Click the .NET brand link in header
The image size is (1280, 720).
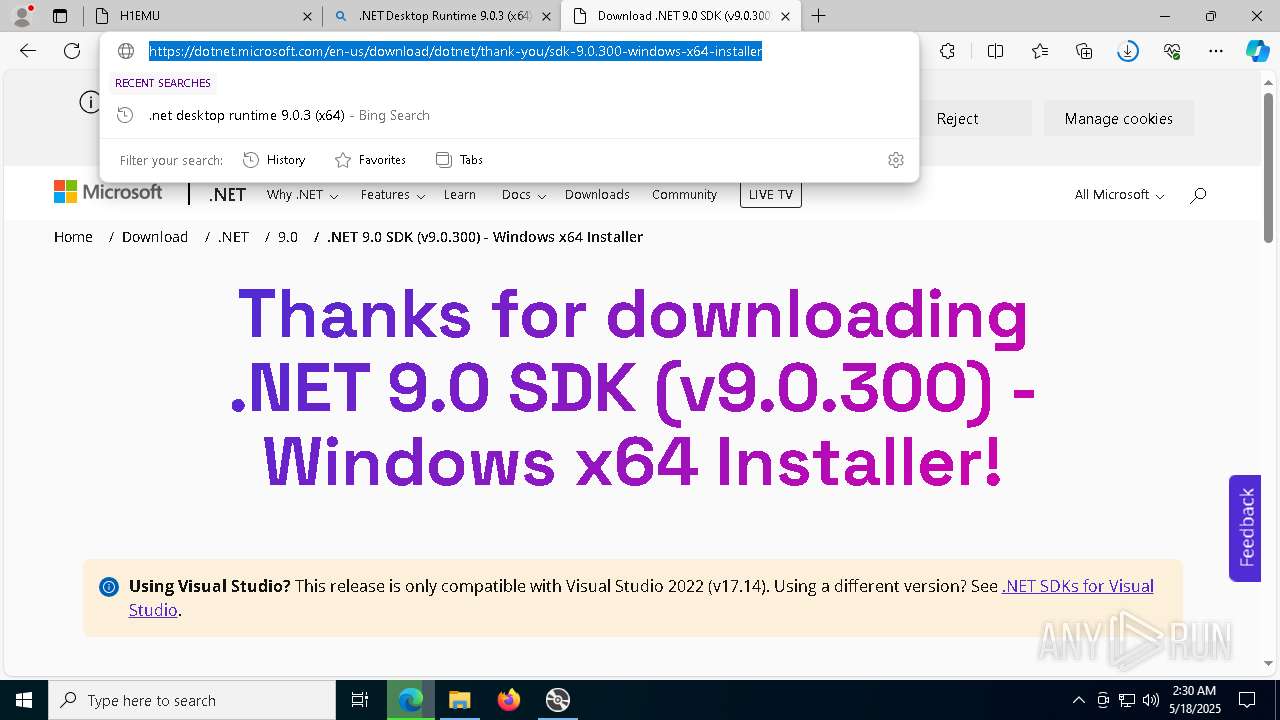pyautogui.click(x=227, y=195)
